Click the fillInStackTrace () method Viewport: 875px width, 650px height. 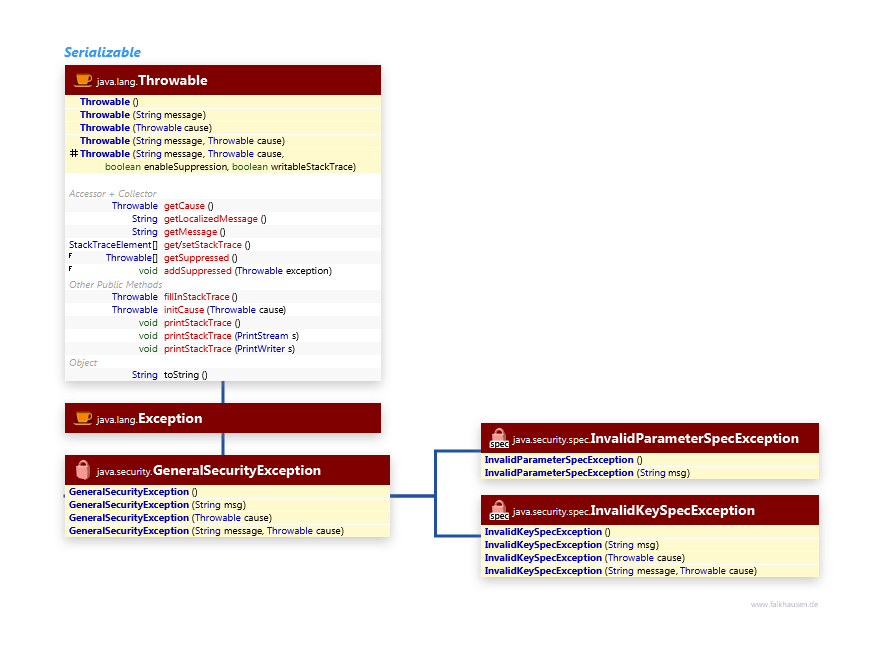point(200,297)
